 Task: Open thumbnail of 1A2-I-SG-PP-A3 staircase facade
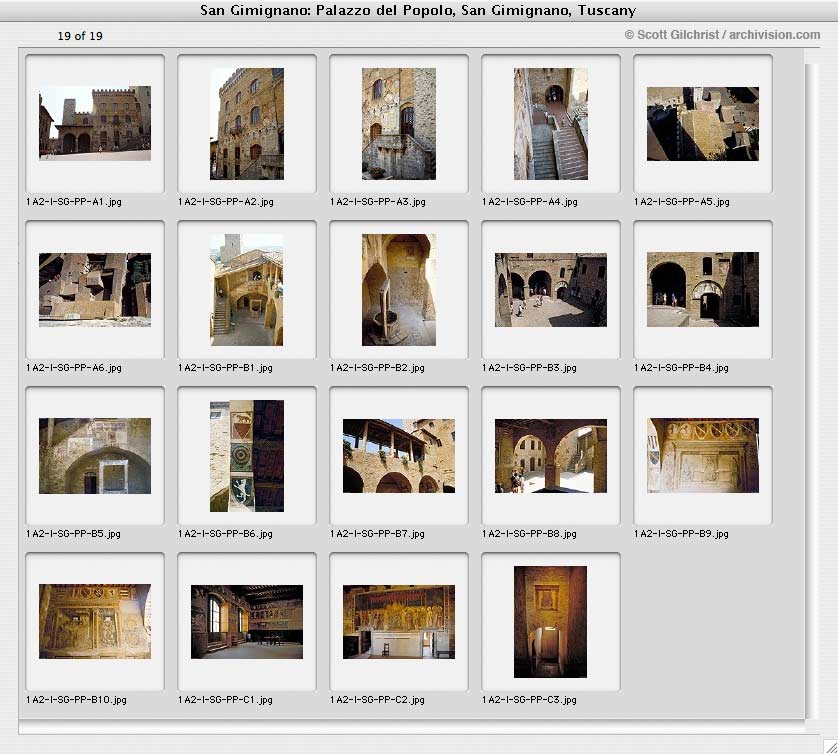399,123
